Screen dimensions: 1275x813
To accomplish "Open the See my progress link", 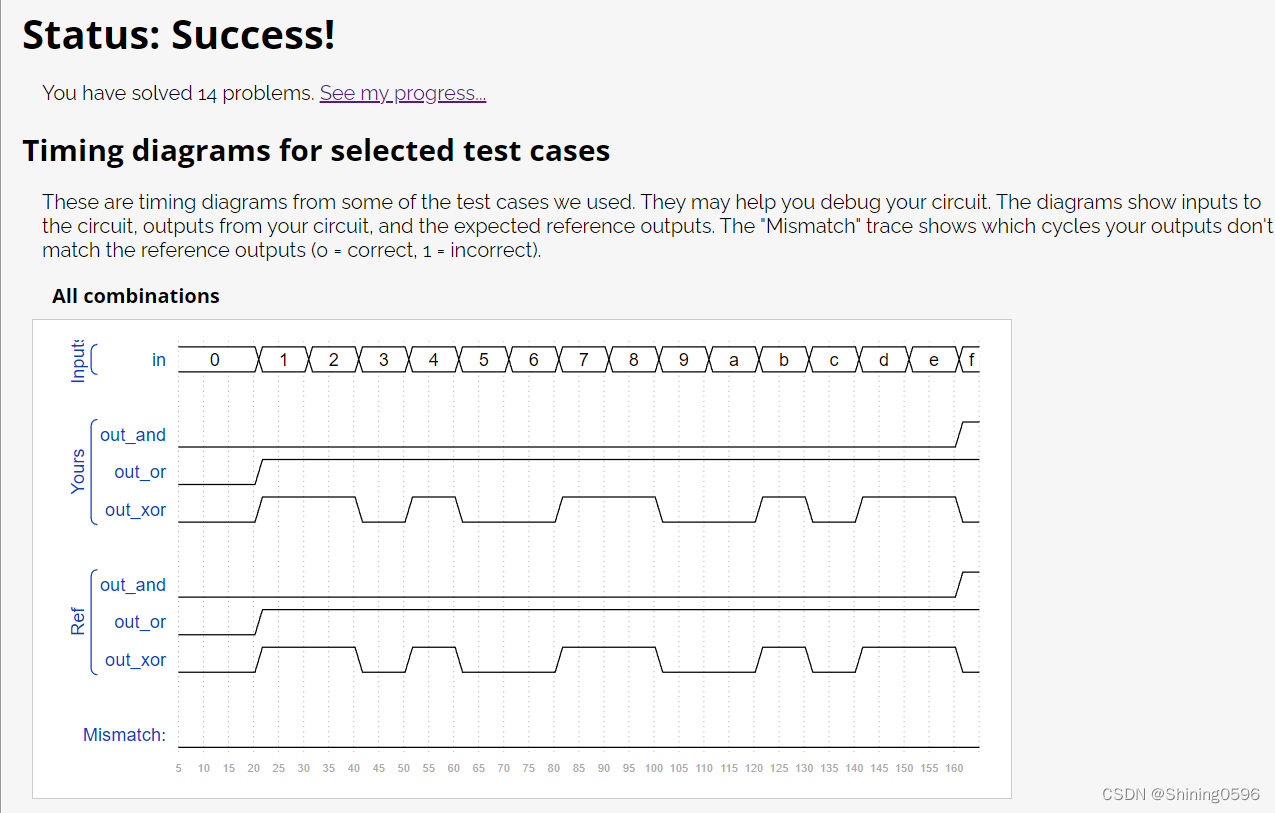I will 403,93.
